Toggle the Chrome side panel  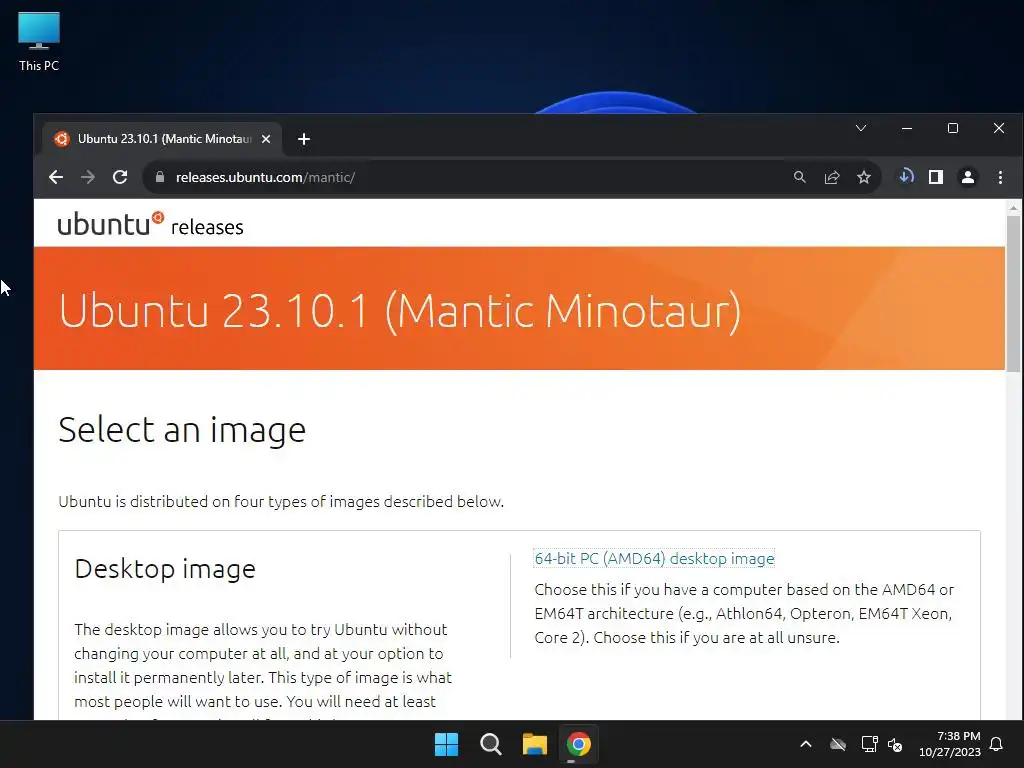click(x=936, y=177)
